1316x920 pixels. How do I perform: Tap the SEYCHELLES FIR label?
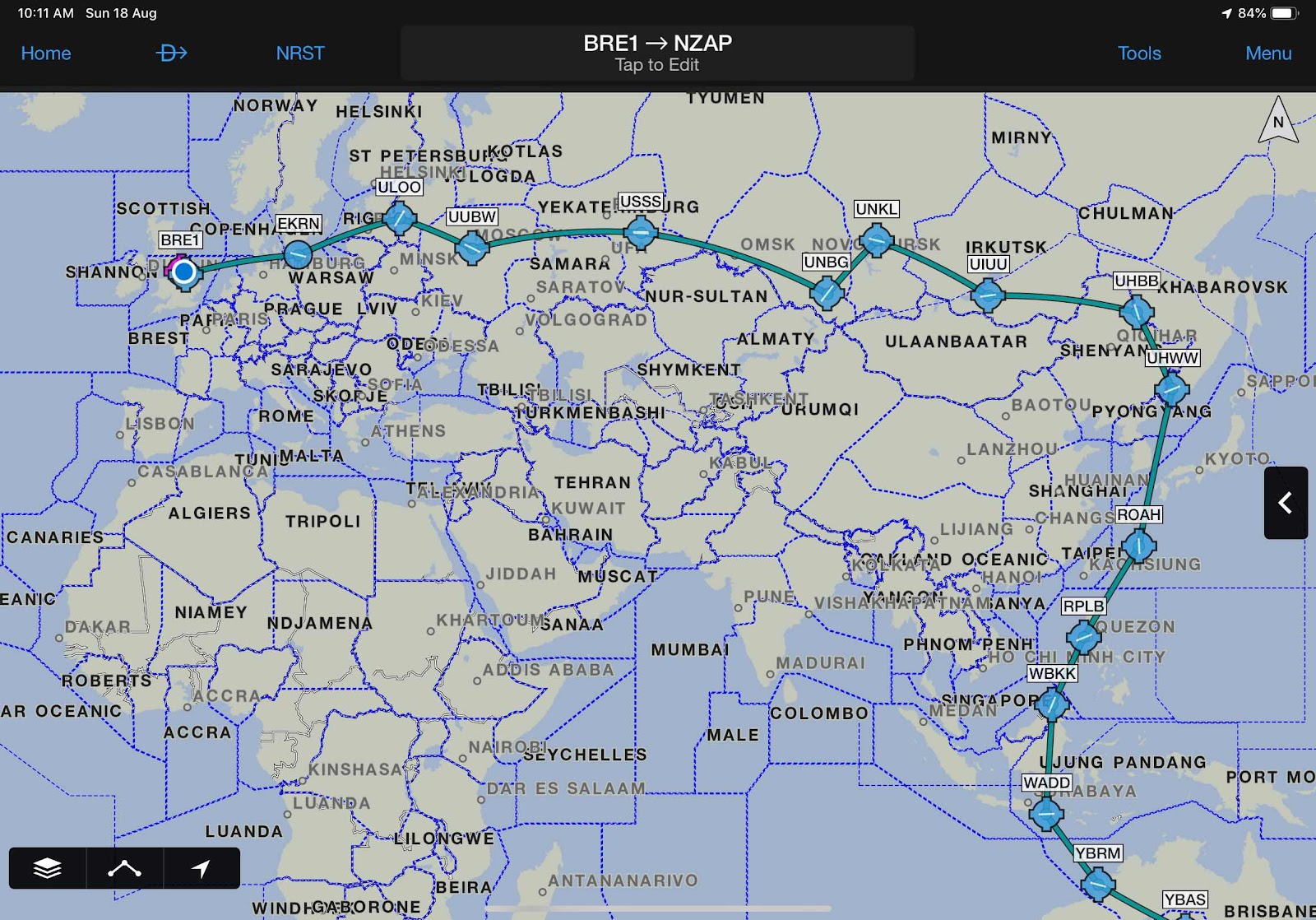click(x=586, y=755)
